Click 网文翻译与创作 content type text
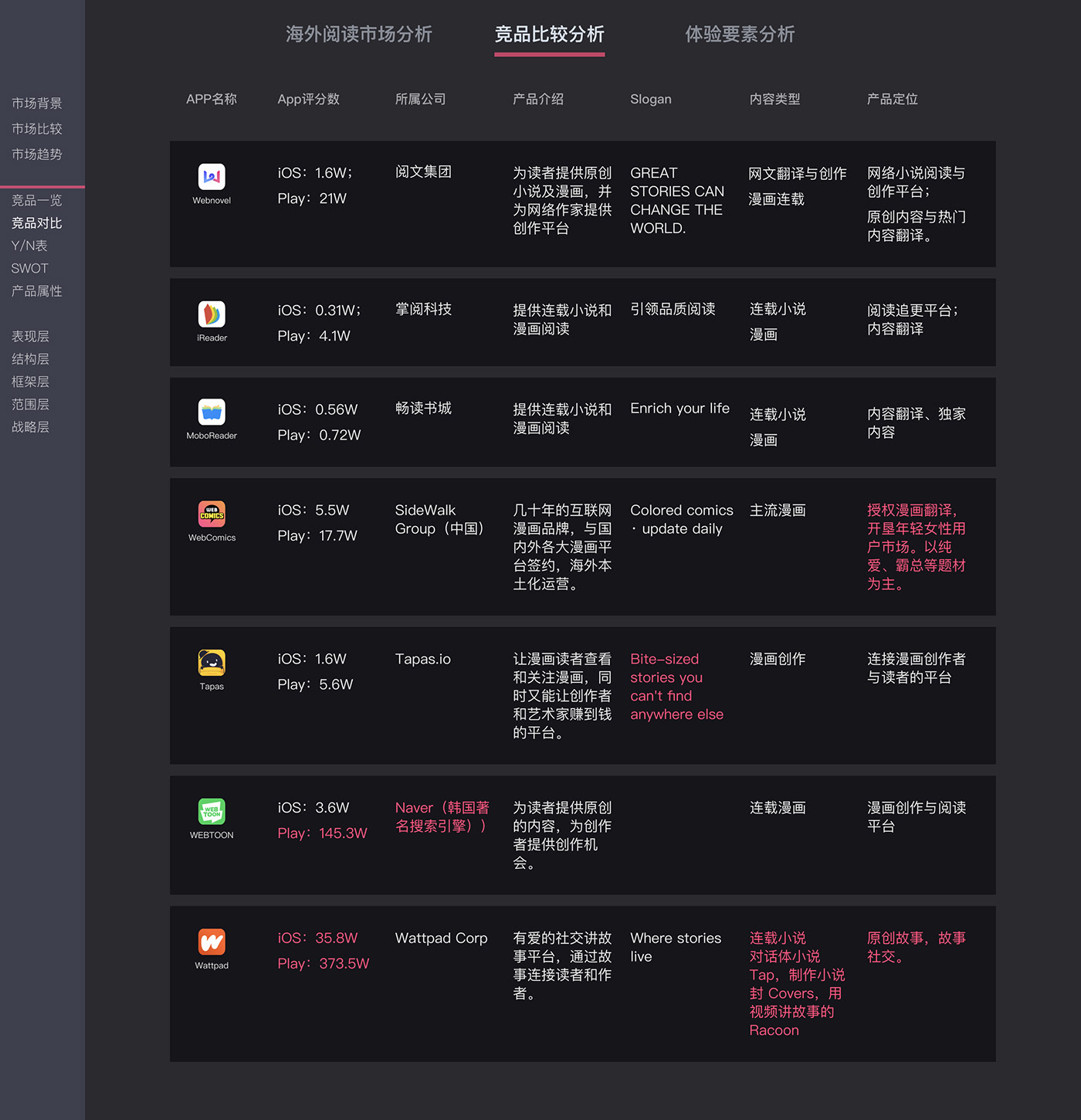 798,174
